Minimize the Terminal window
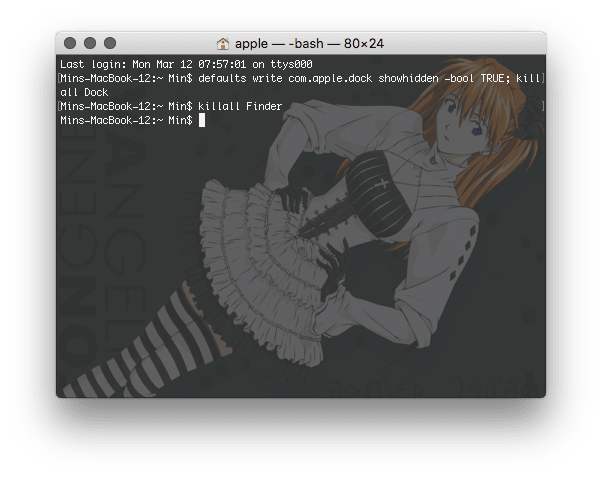Viewport: 602px width, 478px height. (x=90, y=43)
